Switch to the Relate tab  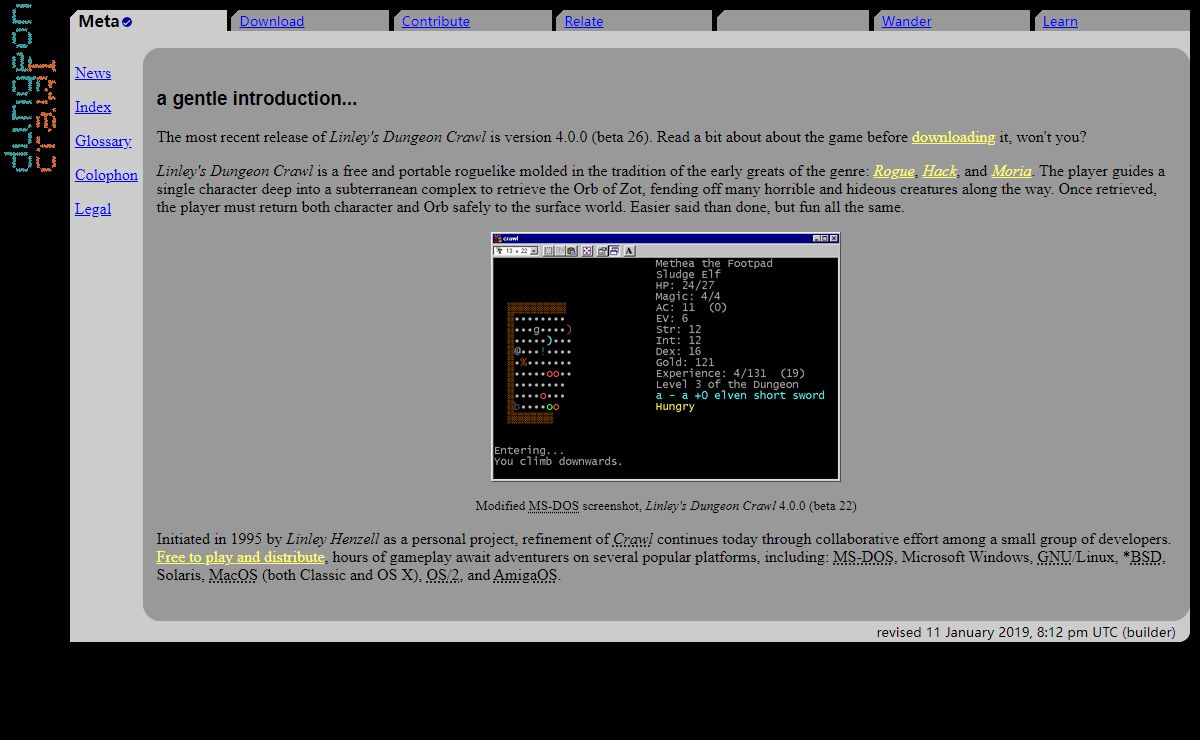pyautogui.click(x=583, y=21)
